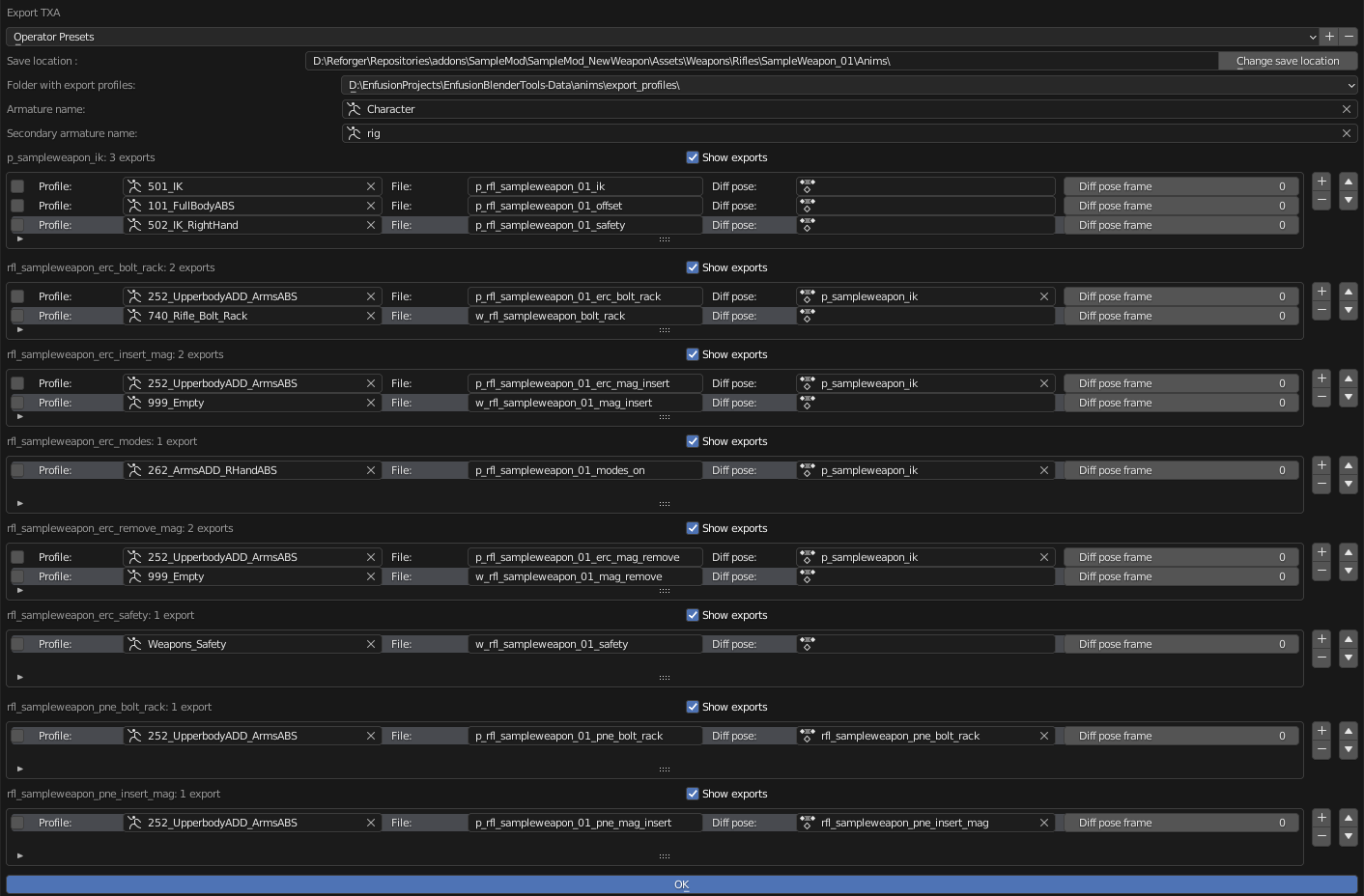Open the export profiles folder dropdown
The image size is (1364, 896).
[1350, 85]
